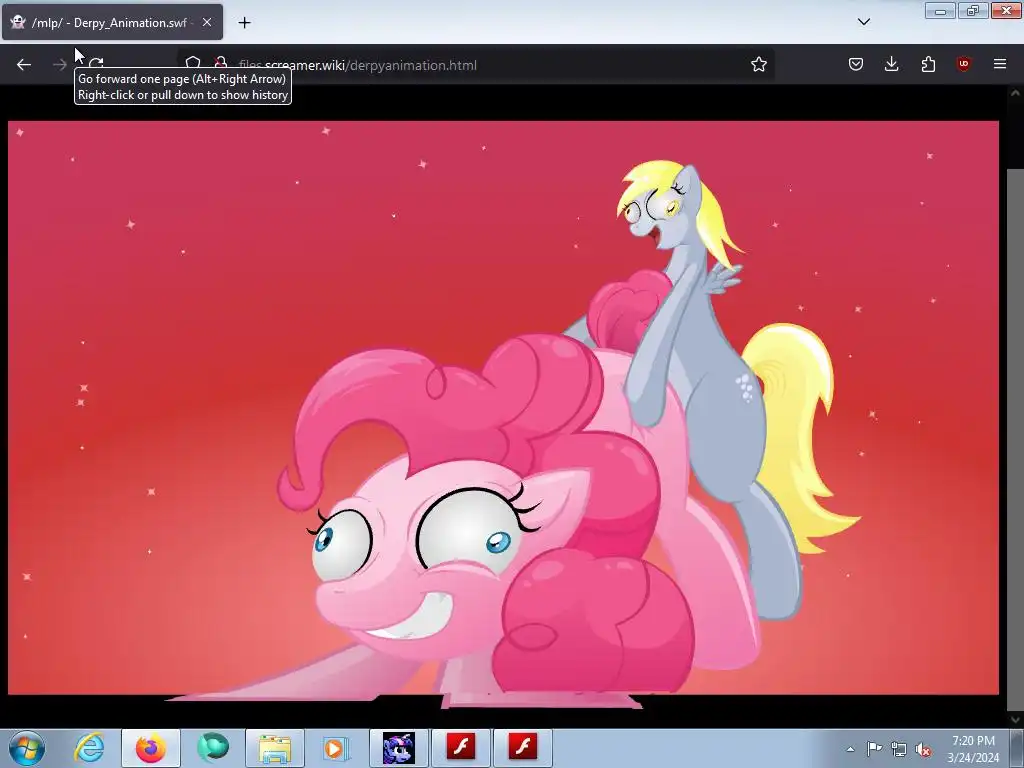Bookmark this page with the star
The image size is (1024, 768).
[758, 65]
